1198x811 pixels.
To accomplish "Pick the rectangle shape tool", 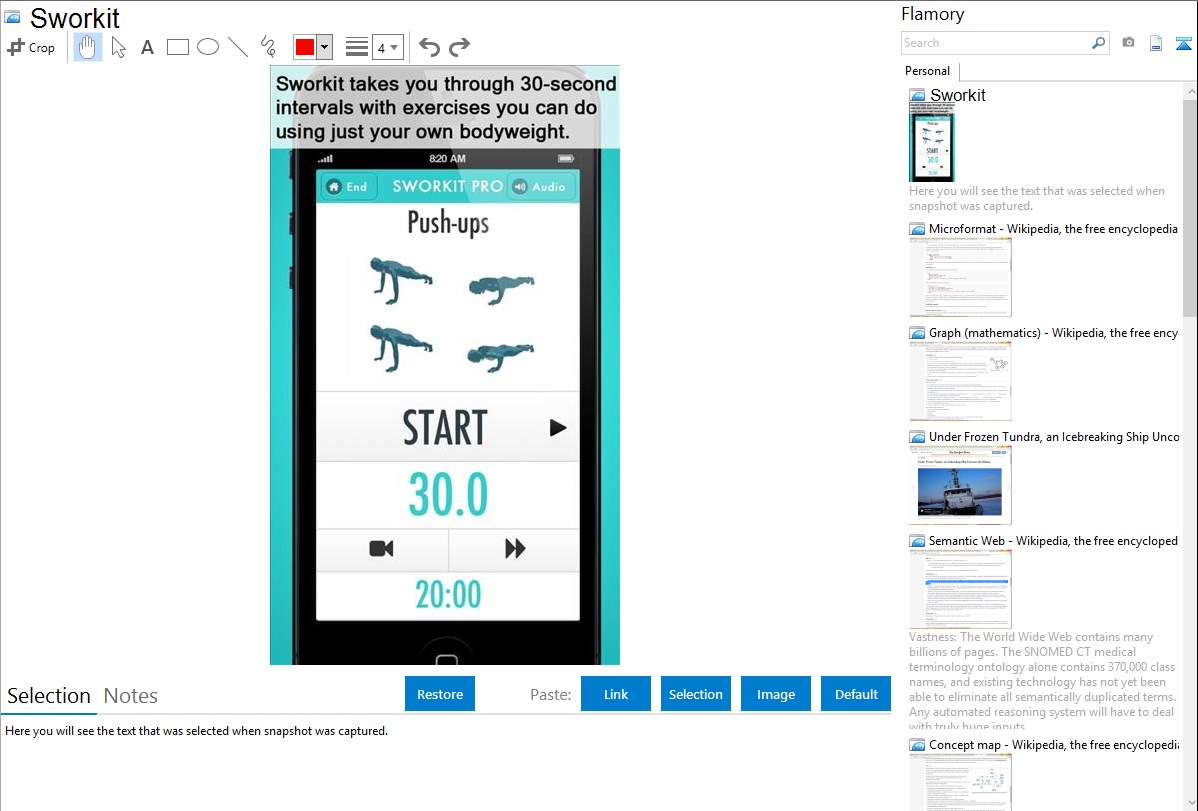I will pyautogui.click(x=177, y=47).
